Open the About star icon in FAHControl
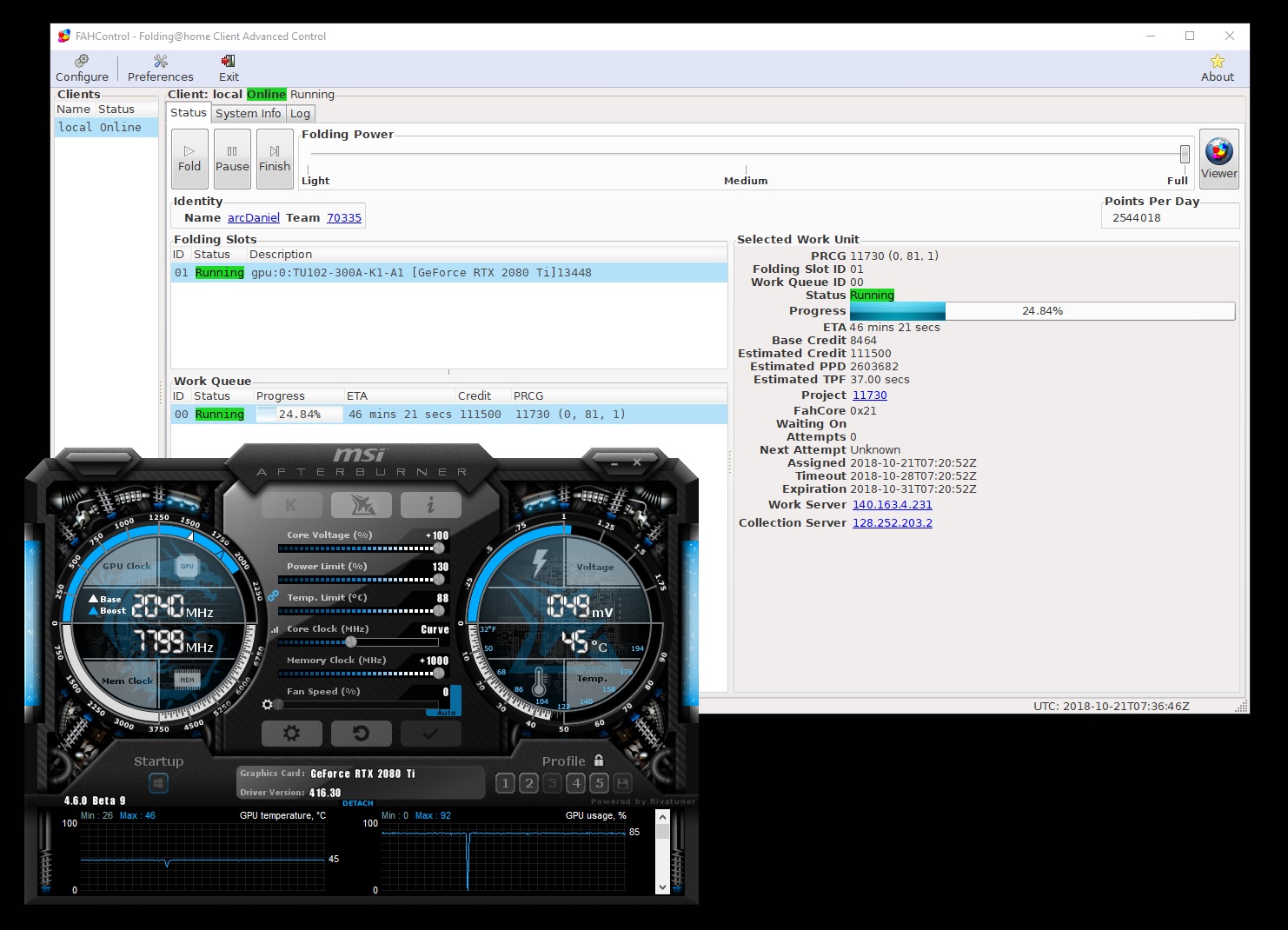The height and width of the screenshot is (930, 1288). pos(1217,69)
